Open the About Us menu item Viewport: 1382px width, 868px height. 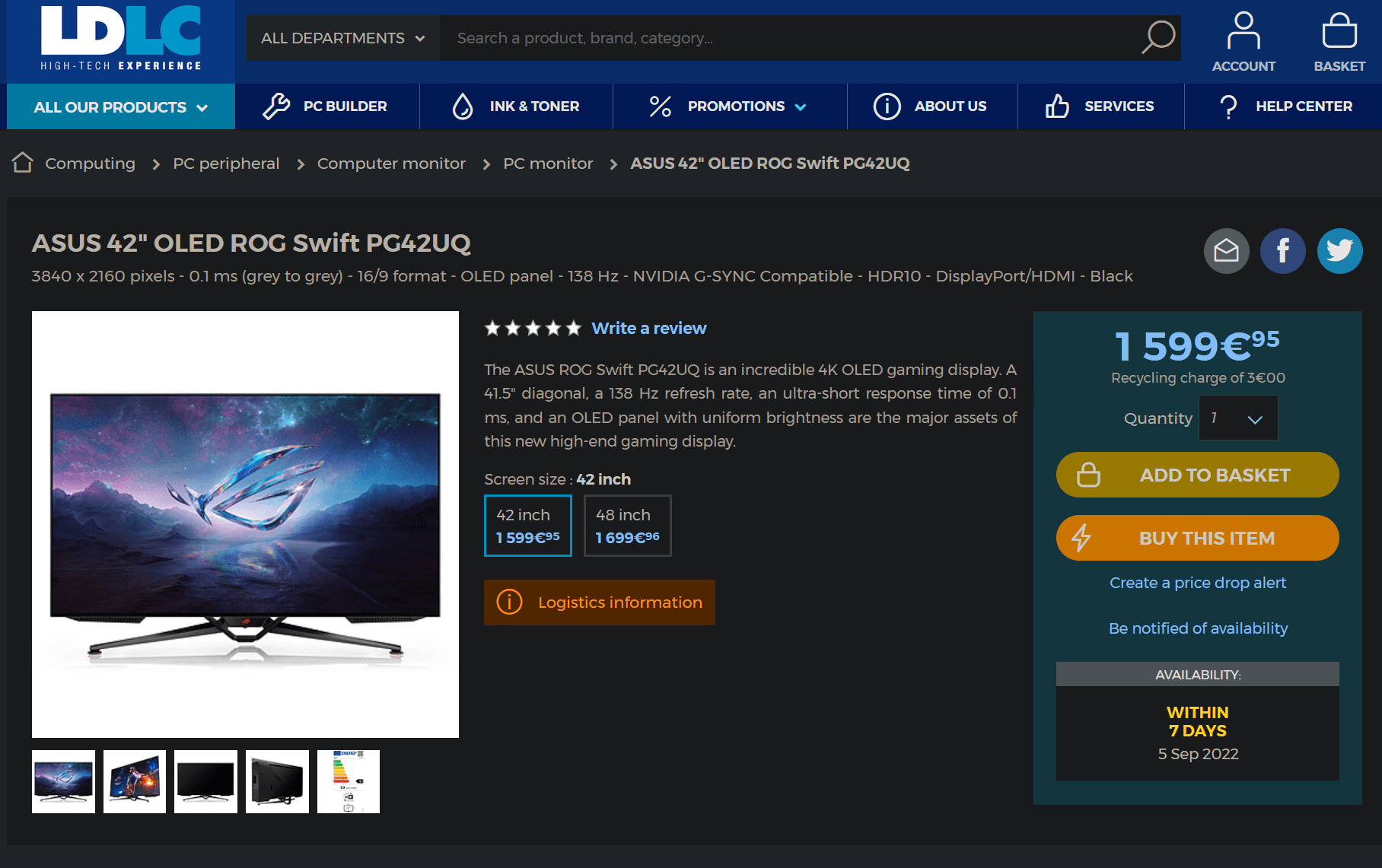932,107
